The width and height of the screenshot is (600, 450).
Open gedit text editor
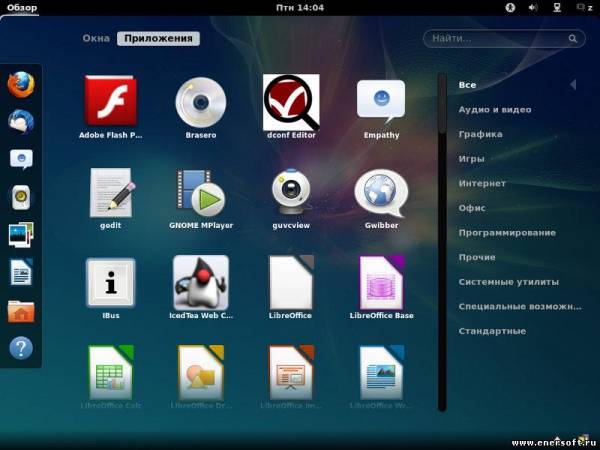(112, 192)
